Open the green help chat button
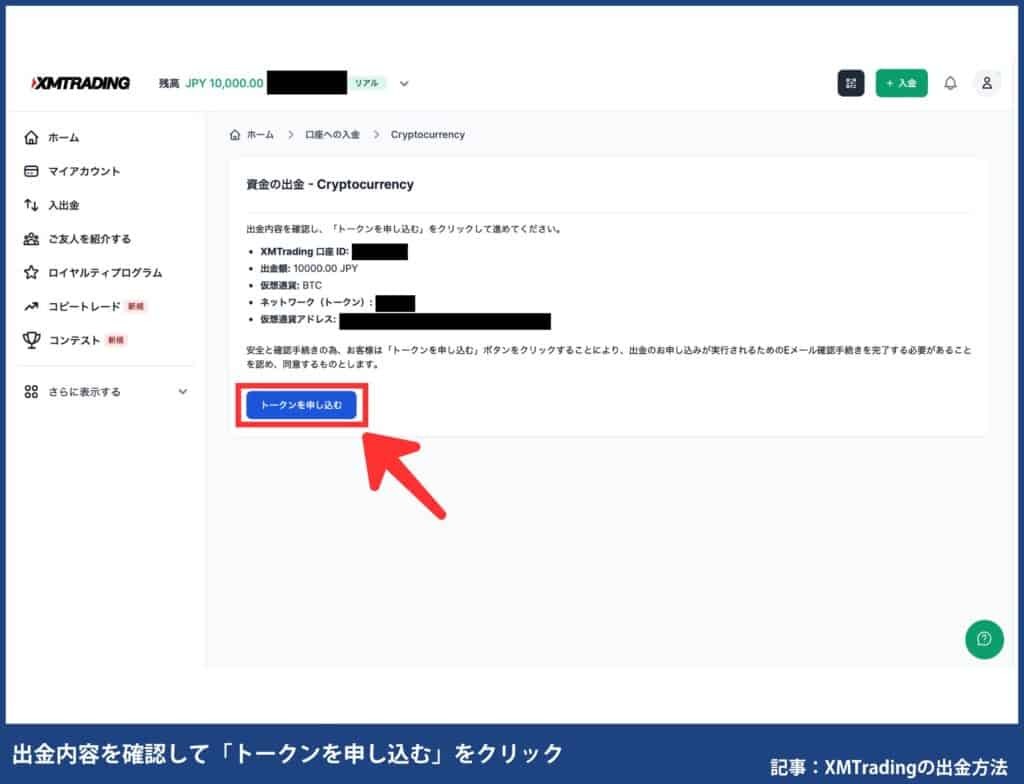Viewport: 1024px width, 784px height. (984, 639)
